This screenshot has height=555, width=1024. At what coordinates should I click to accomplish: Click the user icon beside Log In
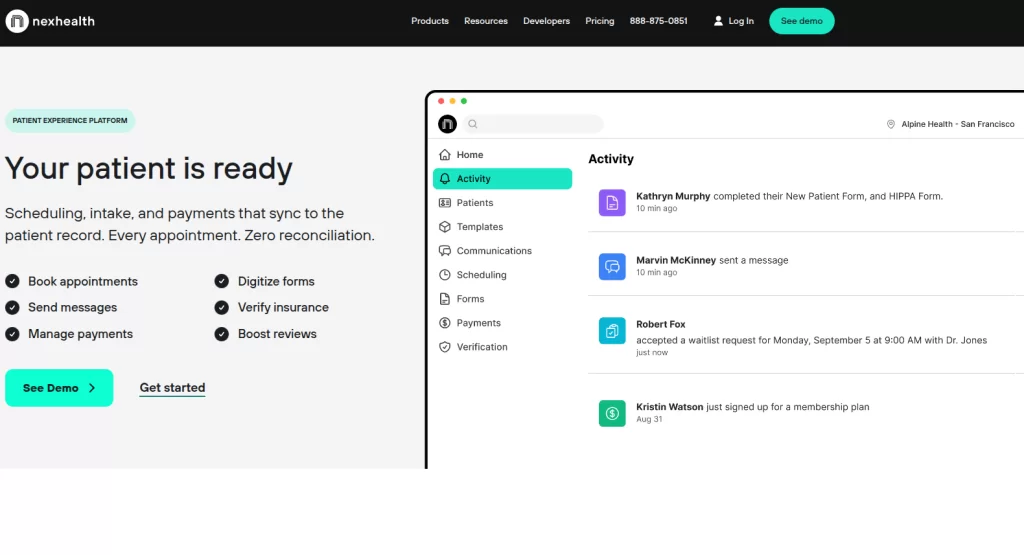718,21
